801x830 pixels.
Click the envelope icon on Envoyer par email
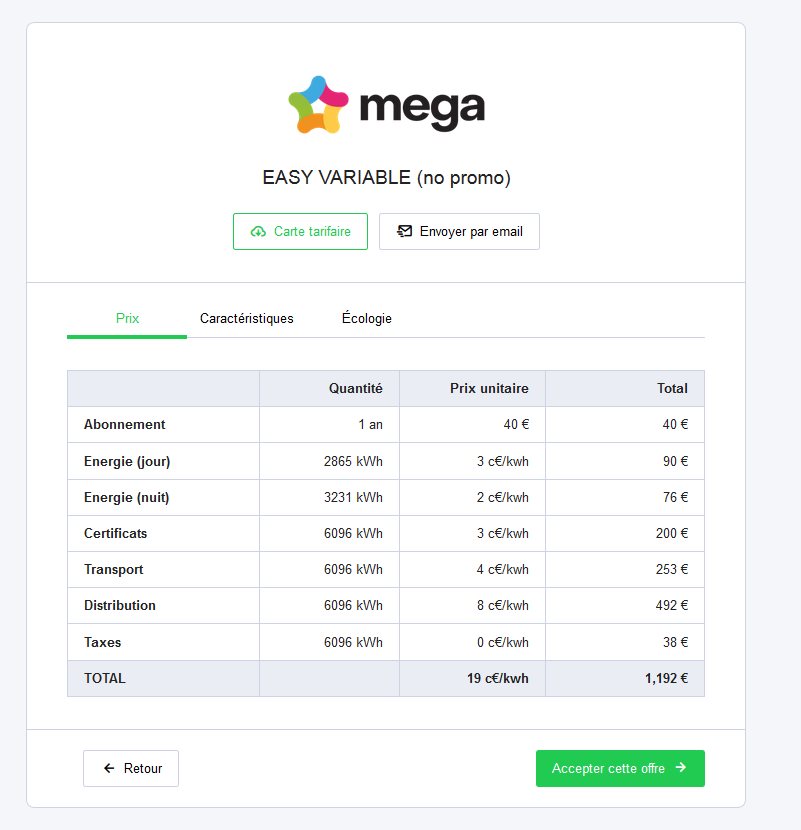tap(404, 231)
